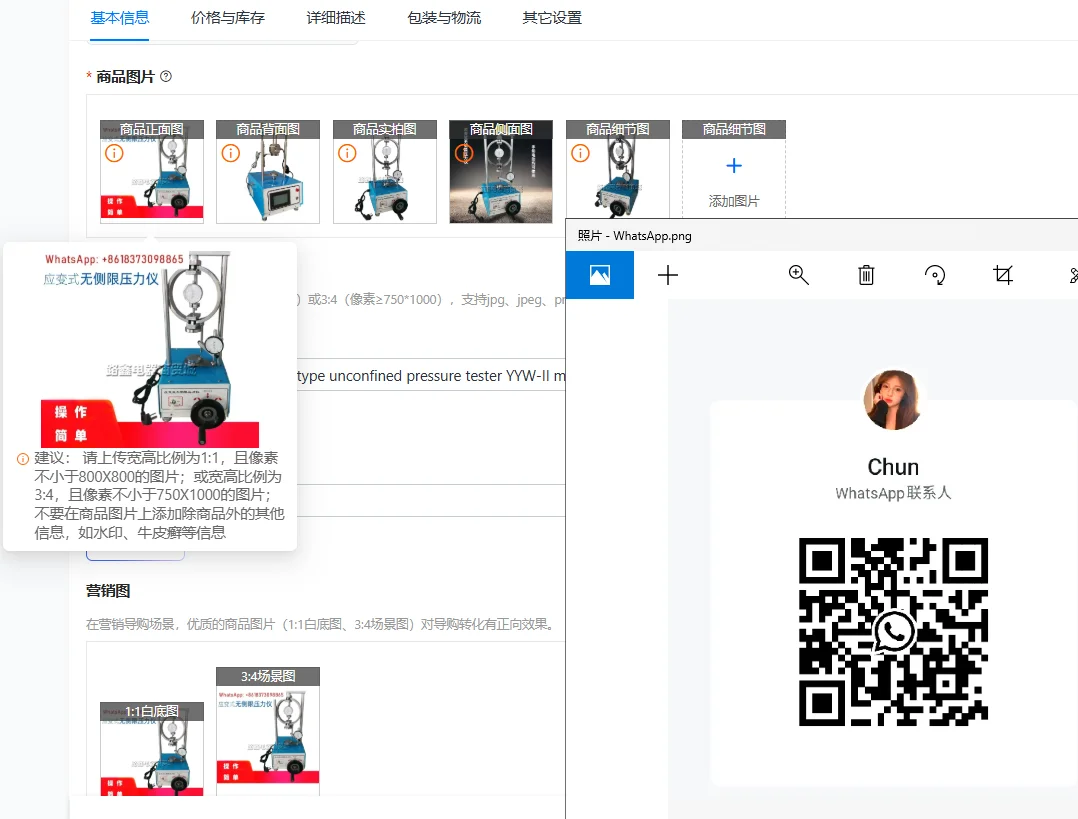This screenshot has width=1078, height=819.
Task: Select the 商品正面图 thumbnail
Action: pos(152,172)
